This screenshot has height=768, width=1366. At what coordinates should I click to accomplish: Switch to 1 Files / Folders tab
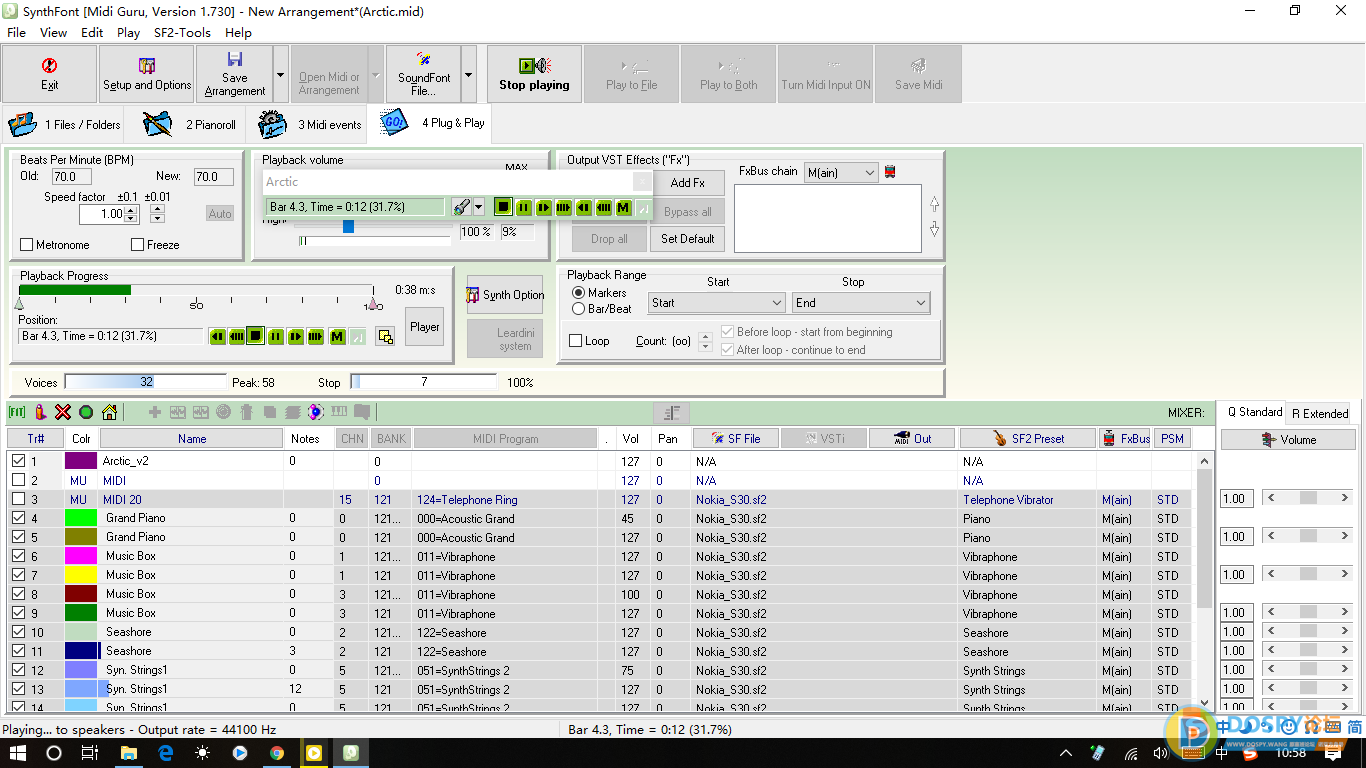pyautogui.click(x=64, y=124)
